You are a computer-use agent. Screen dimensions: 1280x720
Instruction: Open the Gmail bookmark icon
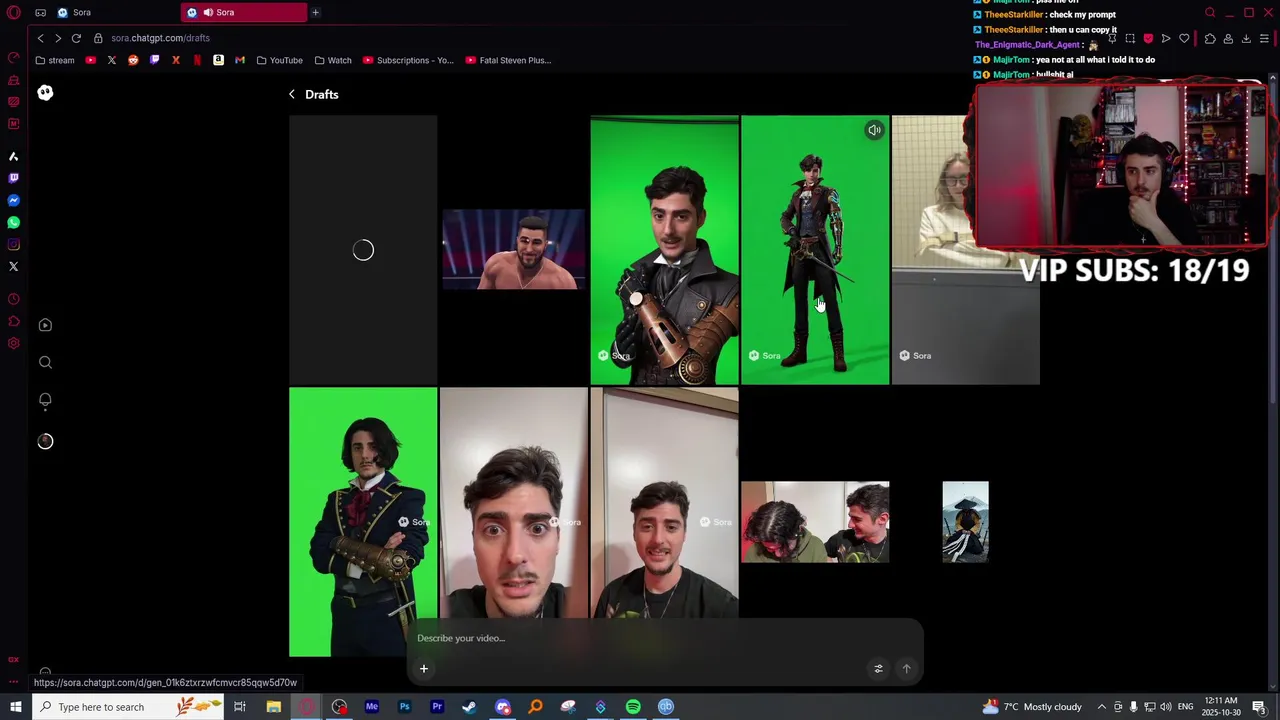click(x=240, y=60)
